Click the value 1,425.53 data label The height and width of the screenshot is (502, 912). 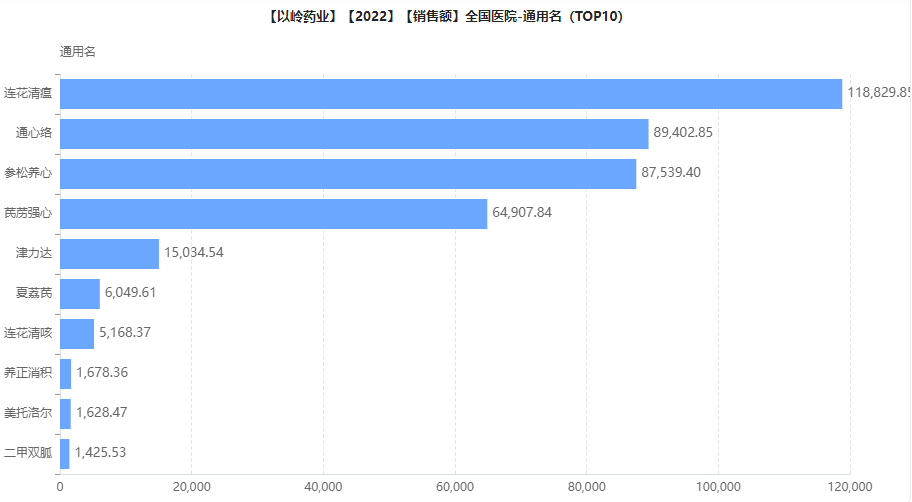pos(100,453)
